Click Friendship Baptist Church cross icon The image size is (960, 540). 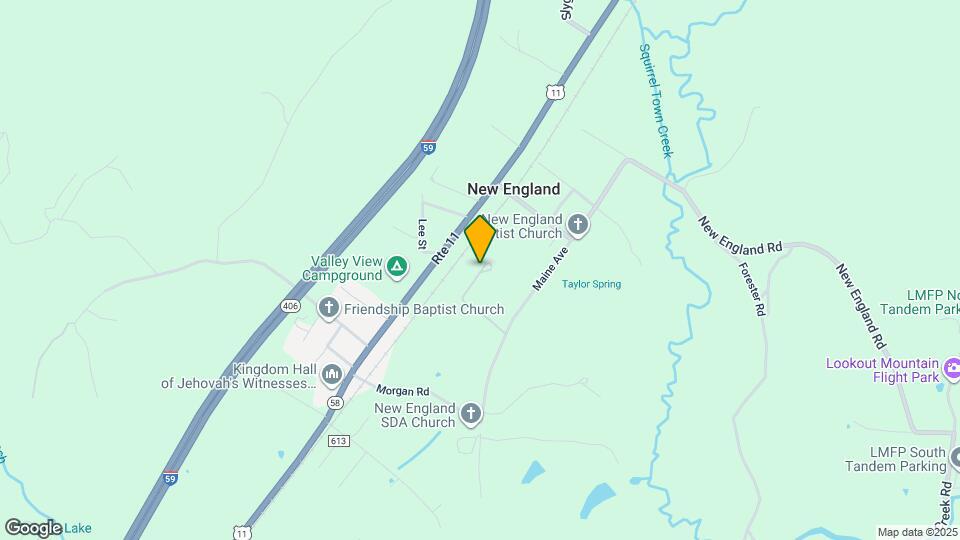pos(329,309)
